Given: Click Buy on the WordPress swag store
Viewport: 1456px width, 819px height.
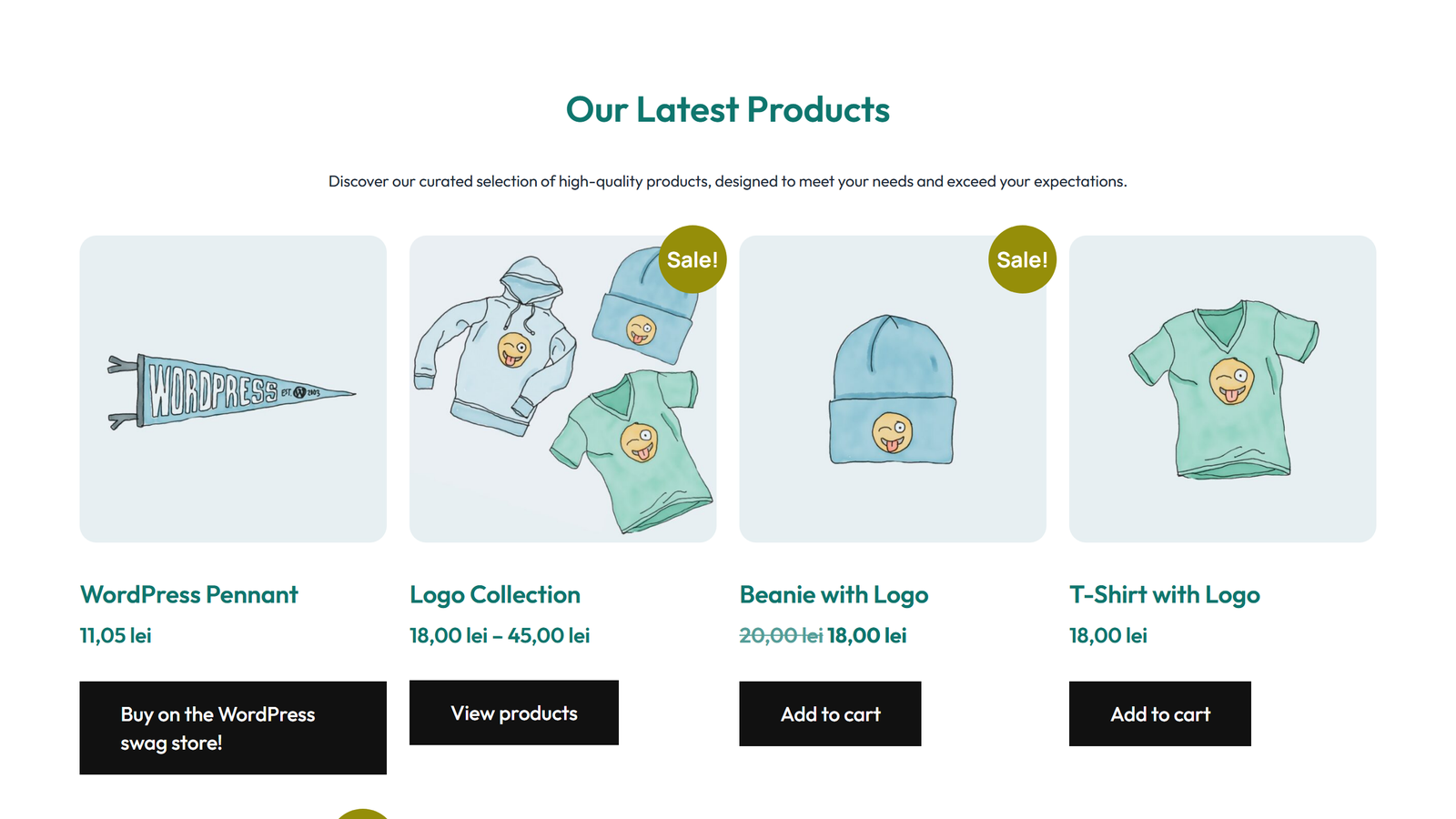Looking at the screenshot, I should tap(233, 727).
